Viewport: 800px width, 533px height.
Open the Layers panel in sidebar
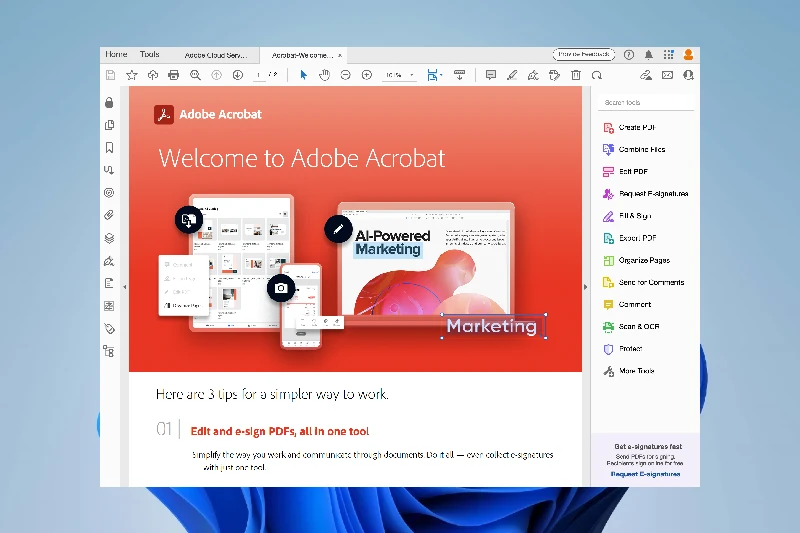(x=109, y=238)
